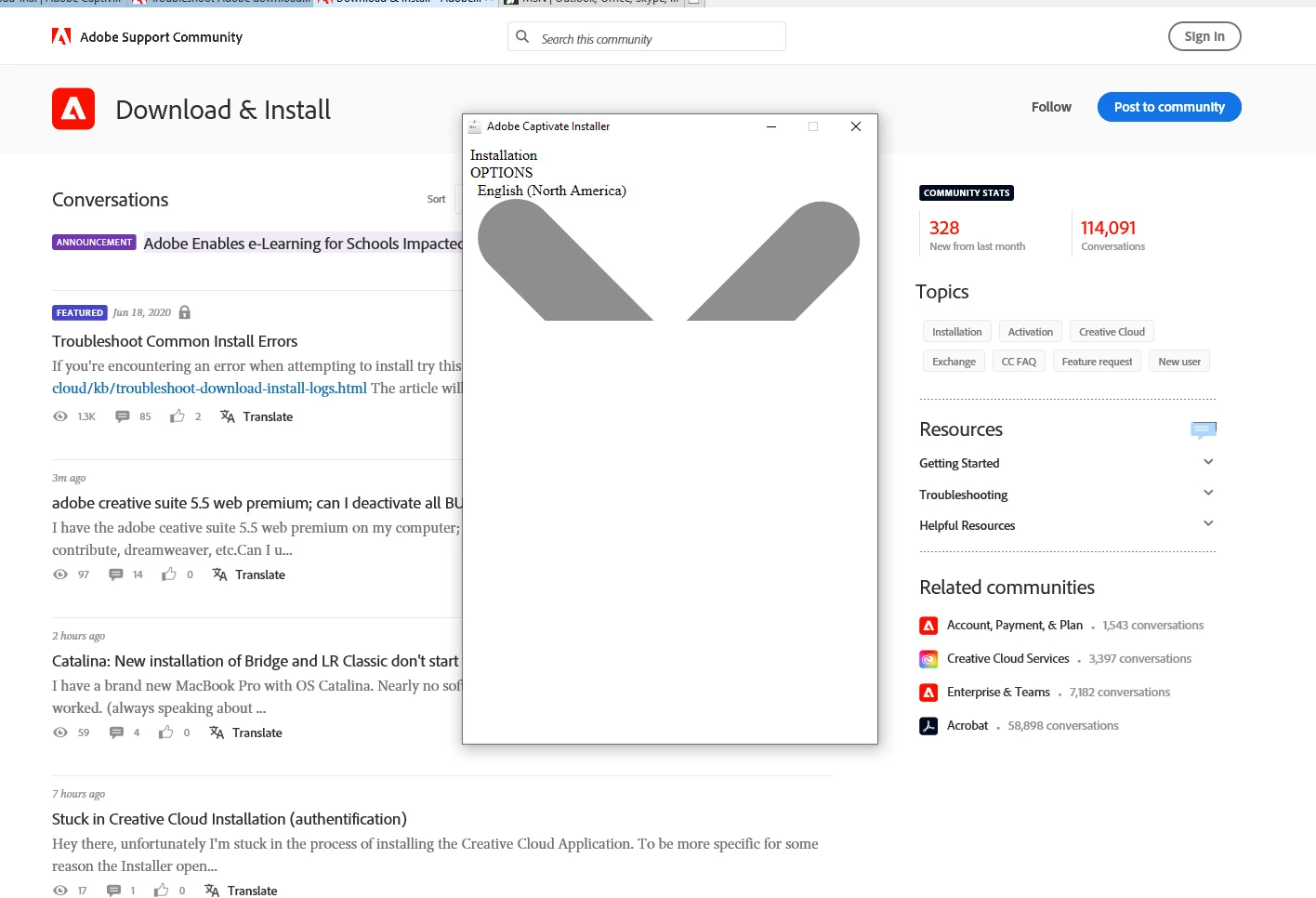Select the New user topic tag

coord(1179,362)
